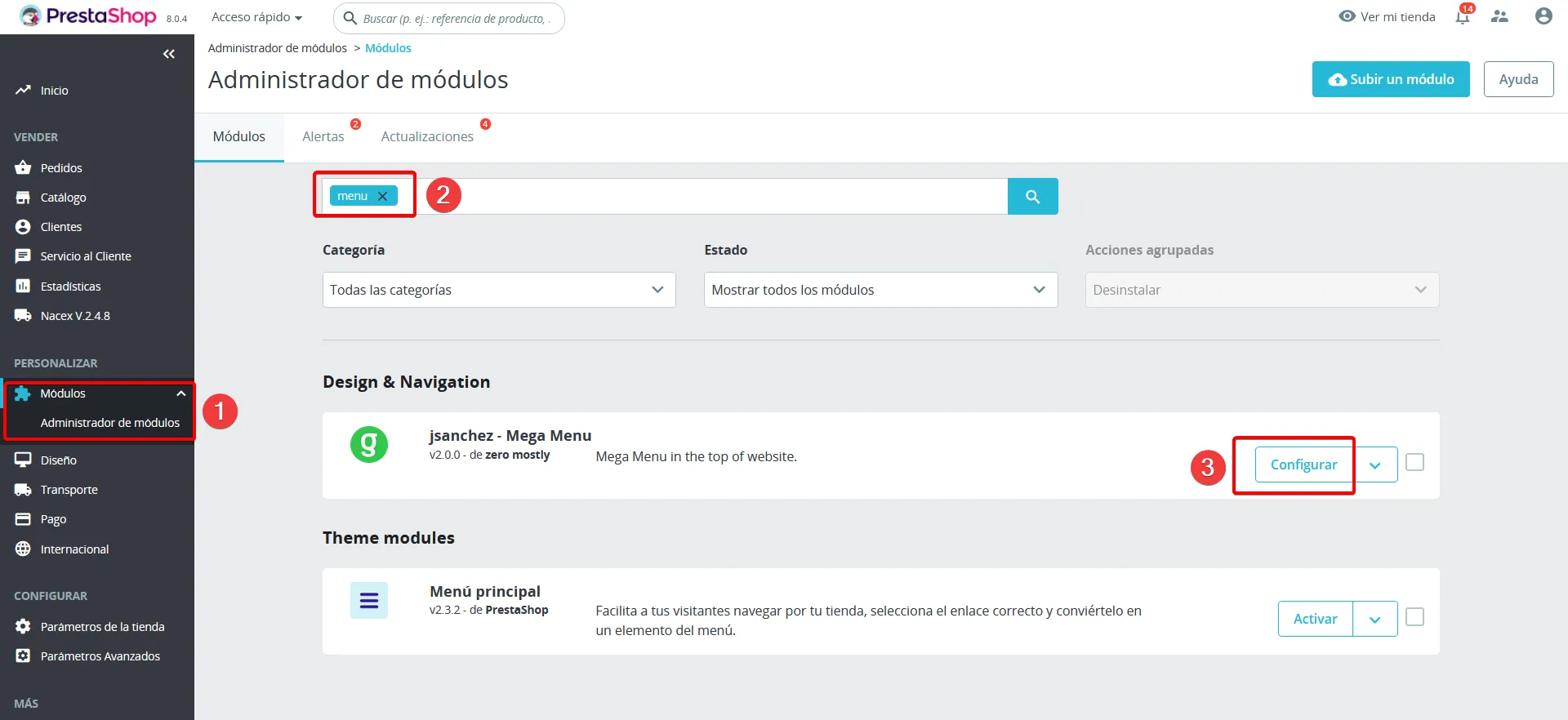Viewport: 1568px width, 720px height.
Task: Expand actions arrow next to Activar
Action: coord(1375,619)
